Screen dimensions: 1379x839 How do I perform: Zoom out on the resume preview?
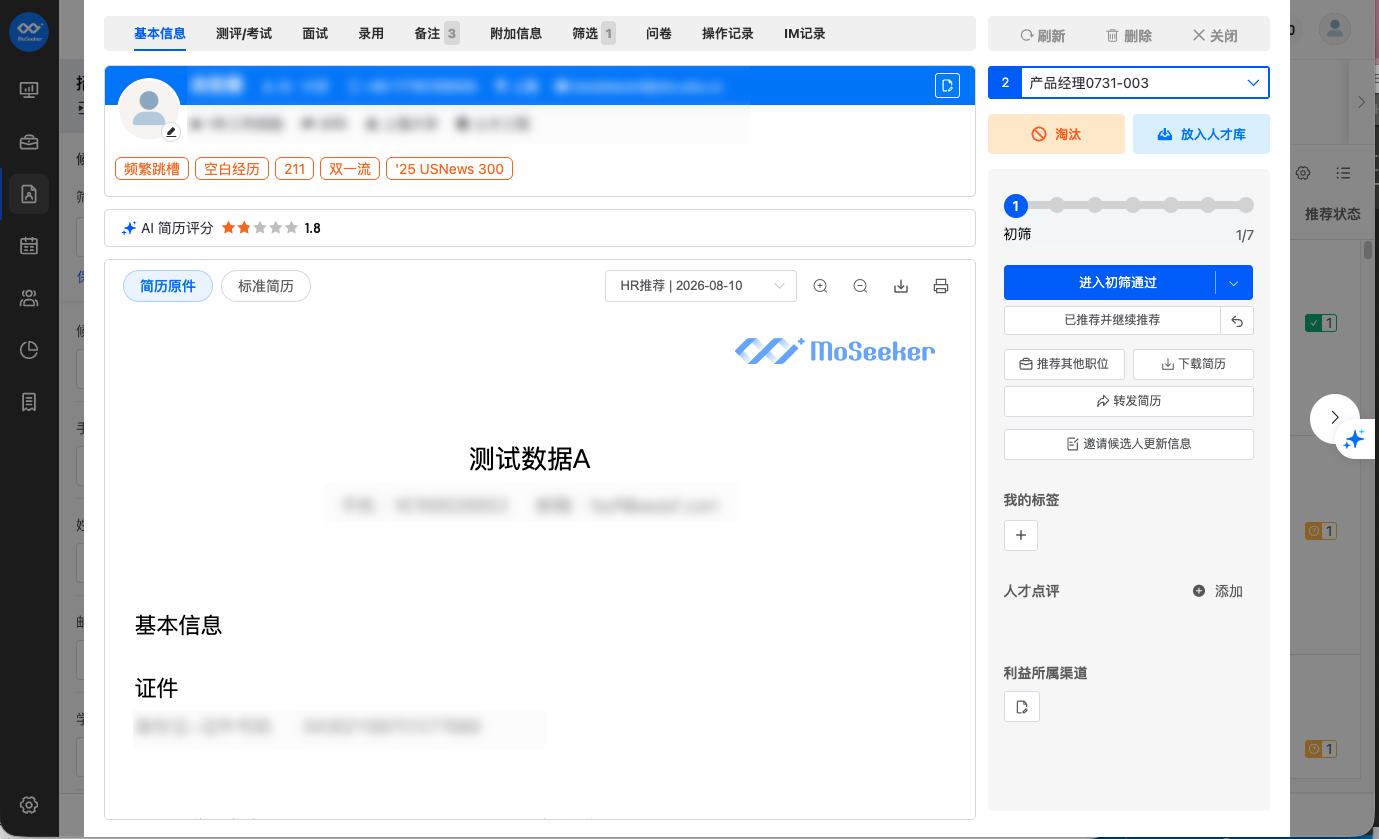[860, 286]
